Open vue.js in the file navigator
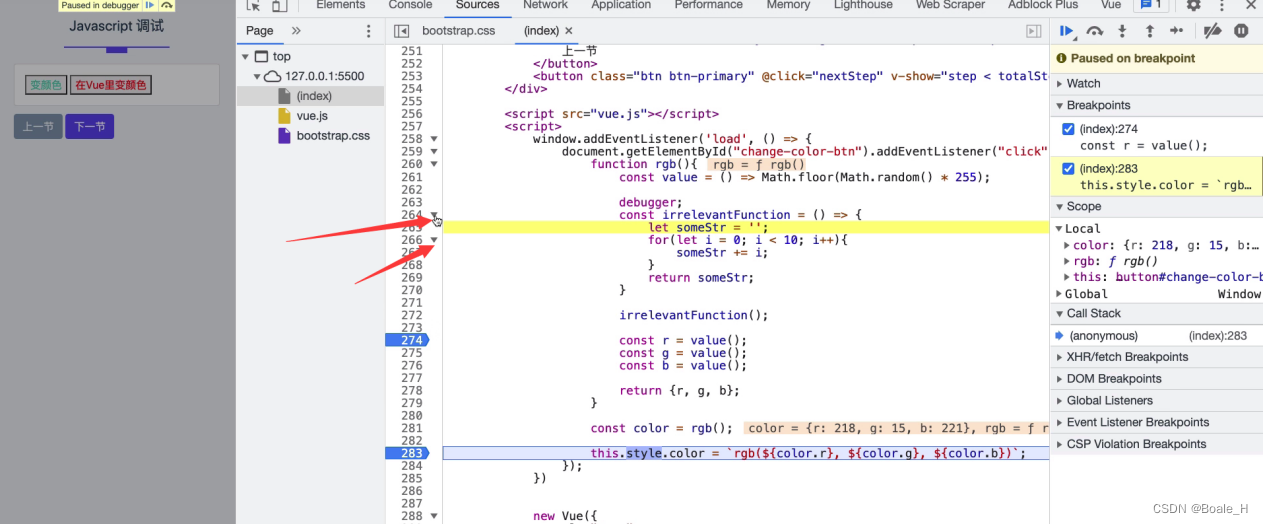 click(310, 116)
